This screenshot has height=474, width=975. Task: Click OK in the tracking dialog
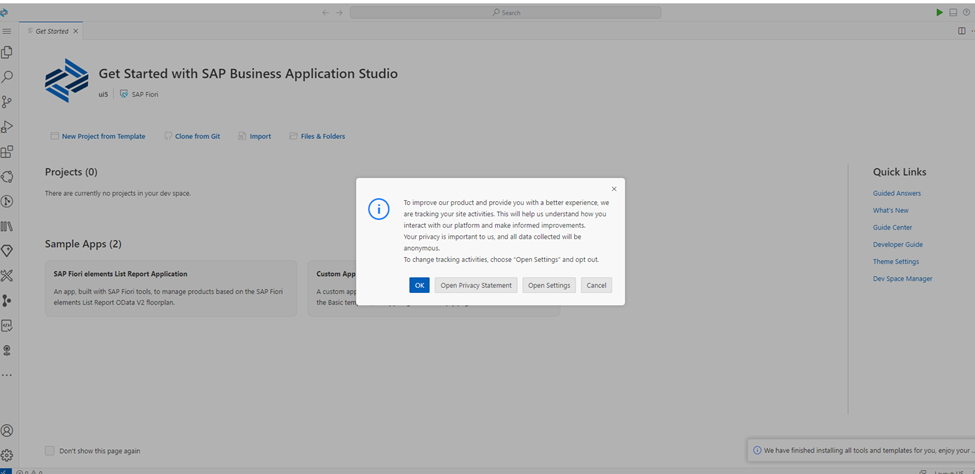pyautogui.click(x=419, y=285)
